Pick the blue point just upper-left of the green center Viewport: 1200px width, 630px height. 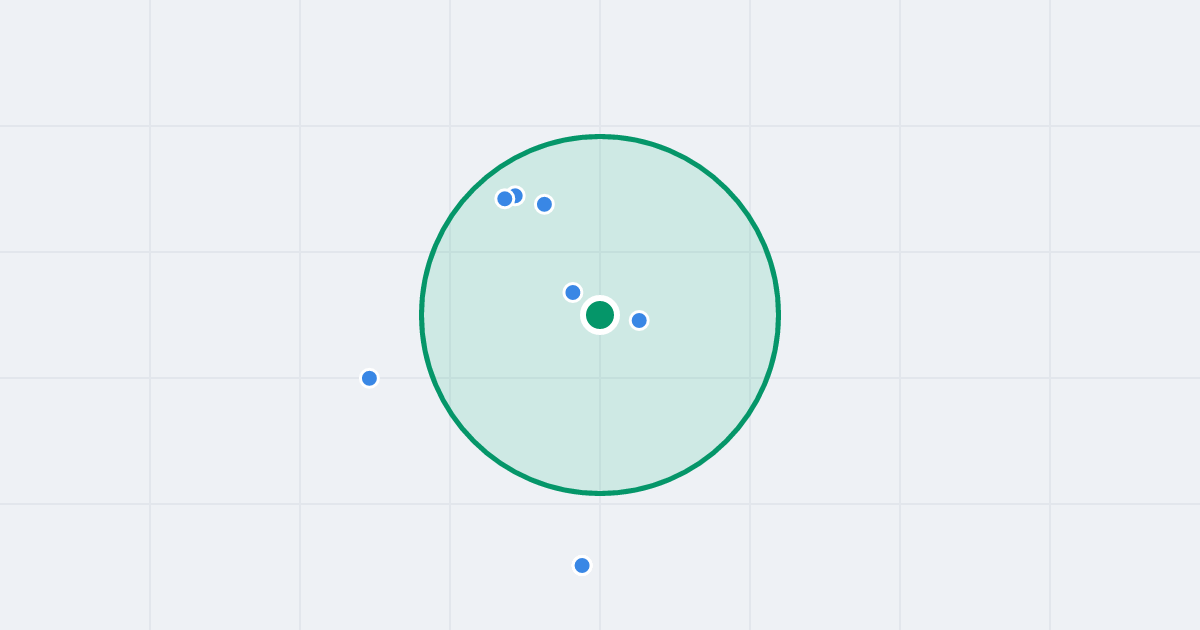pos(573,292)
